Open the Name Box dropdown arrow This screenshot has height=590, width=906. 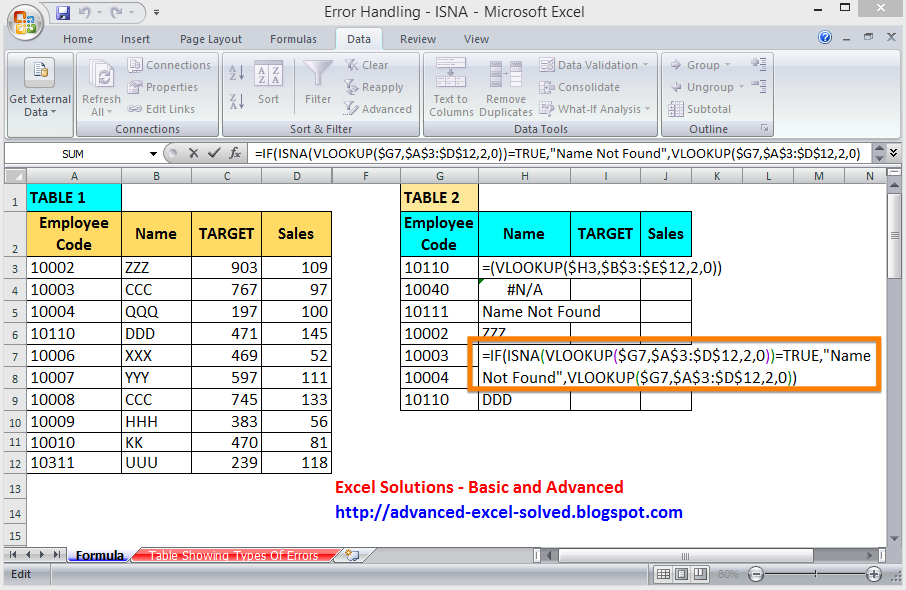pos(153,154)
